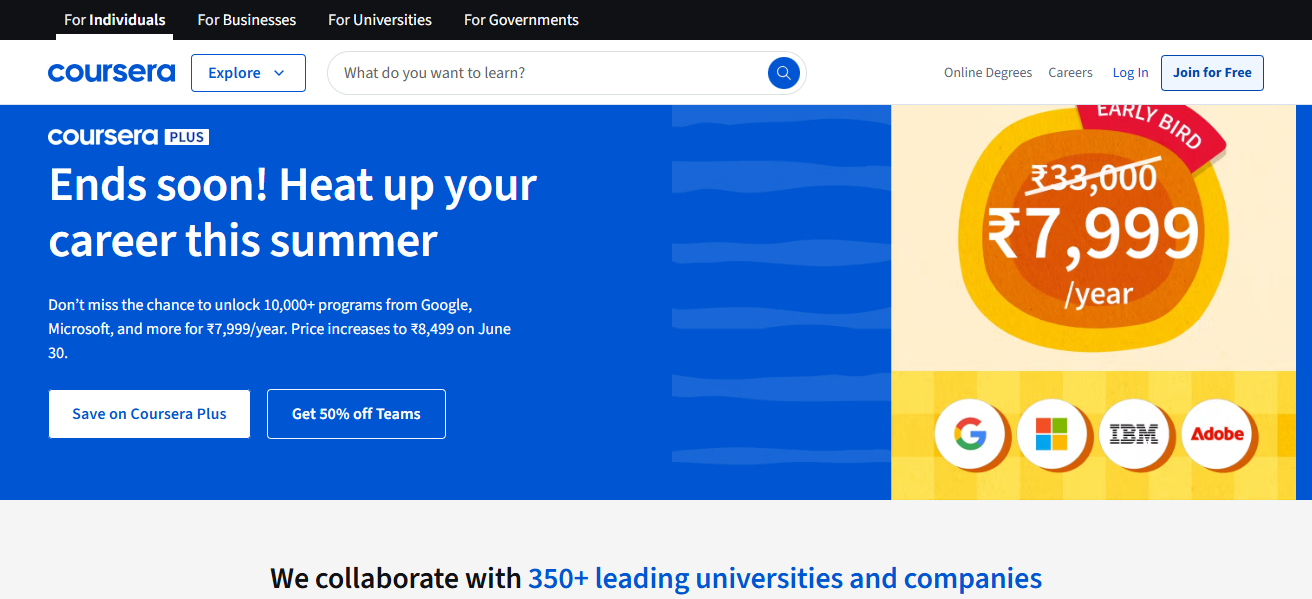Screen dimensions: 1312x599
Task: Click the IBM logo badge
Action: (1134, 435)
